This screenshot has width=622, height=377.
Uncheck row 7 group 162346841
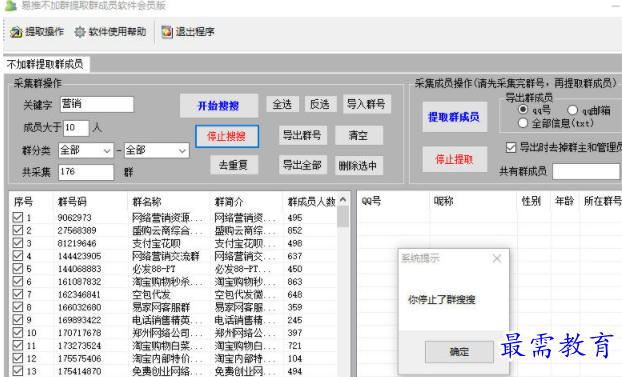point(18,294)
